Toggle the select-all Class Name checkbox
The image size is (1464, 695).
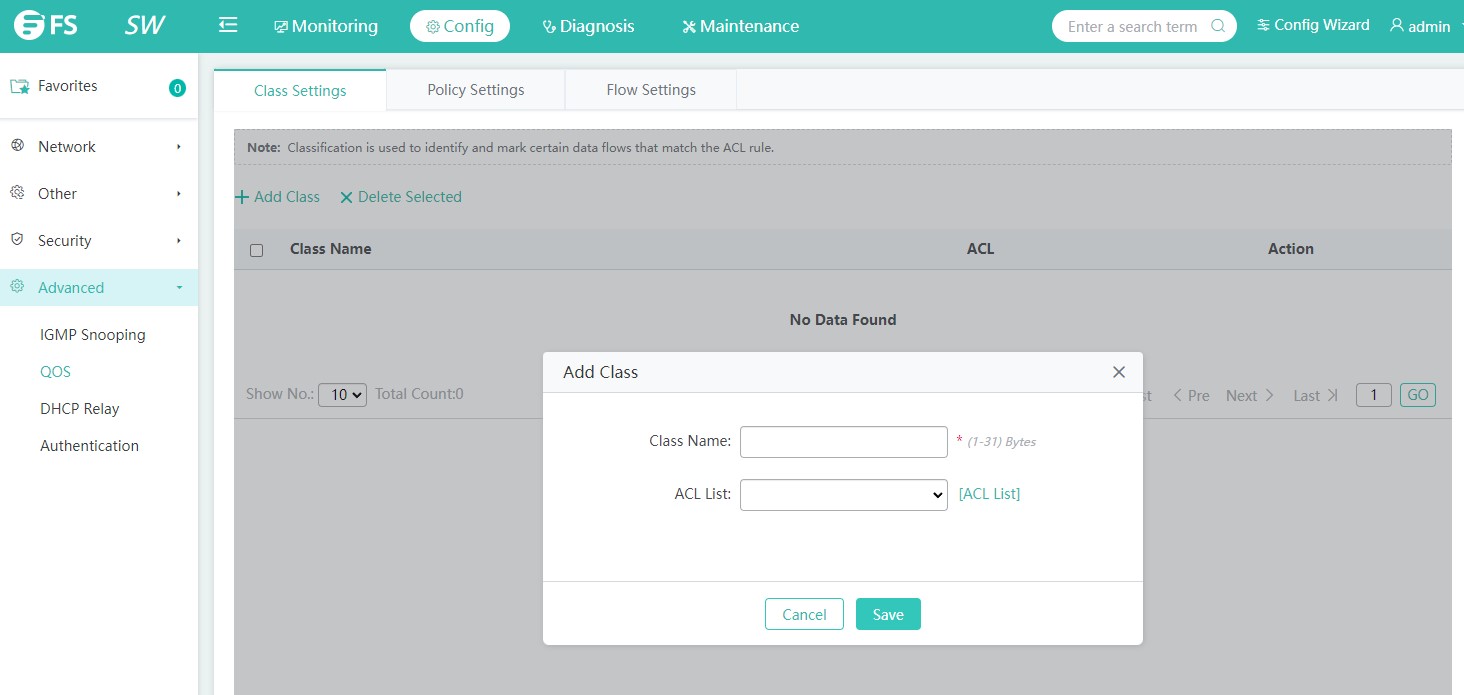coord(256,250)
